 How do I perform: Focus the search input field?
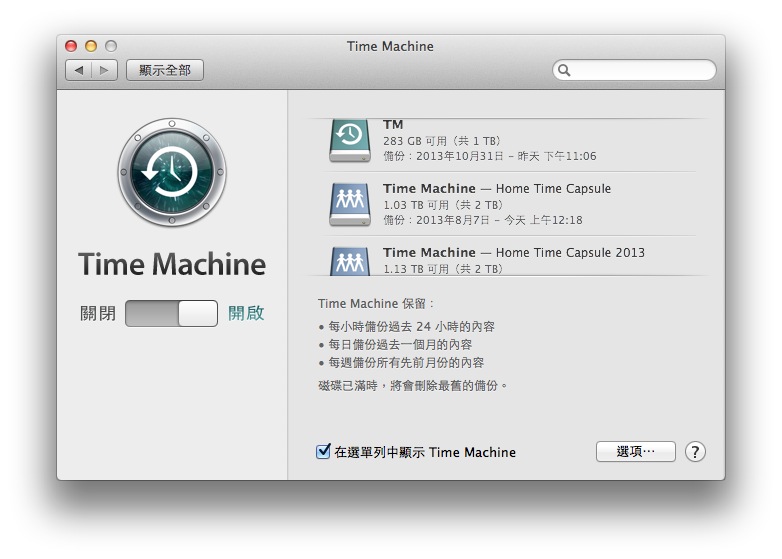click(634, 70)
